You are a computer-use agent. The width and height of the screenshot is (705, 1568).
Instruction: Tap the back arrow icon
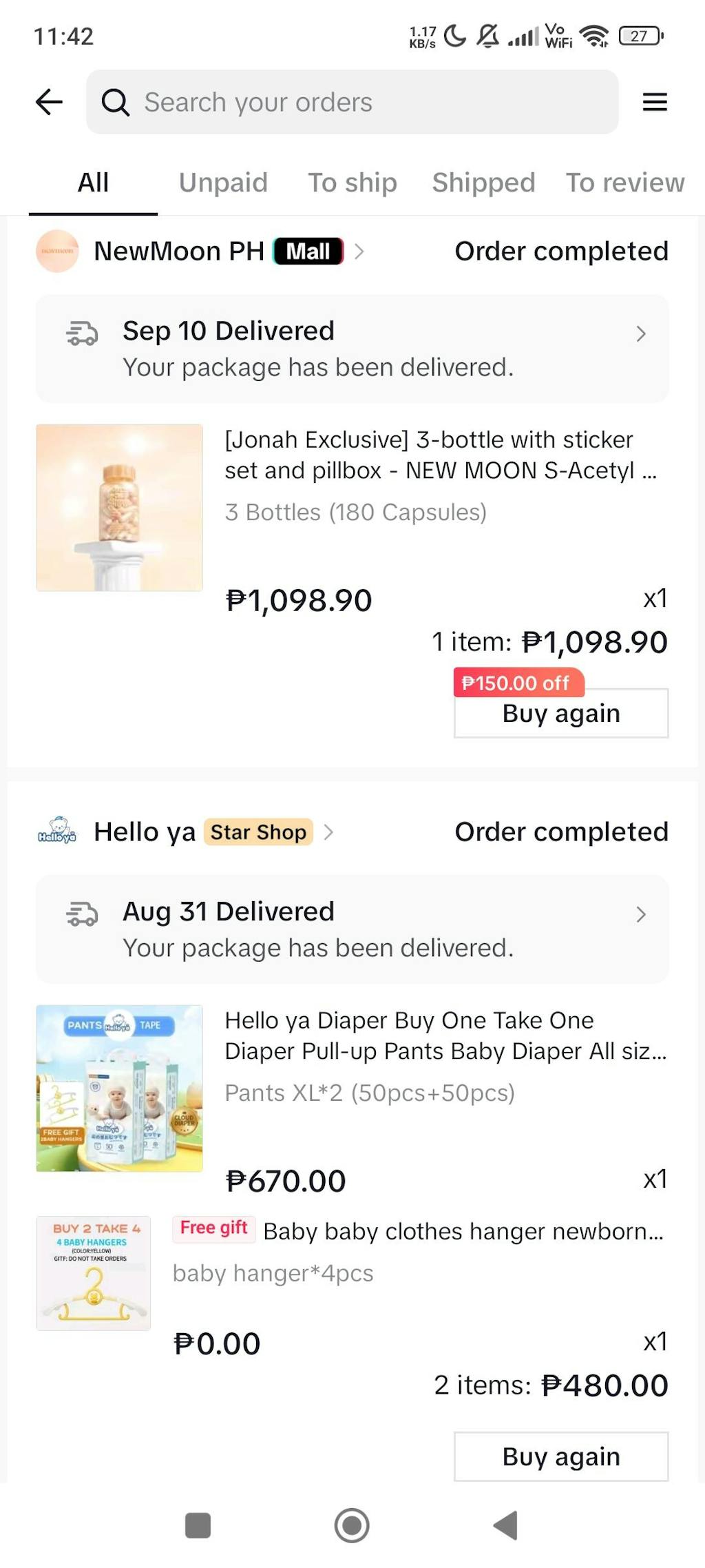tap(49, 102)
